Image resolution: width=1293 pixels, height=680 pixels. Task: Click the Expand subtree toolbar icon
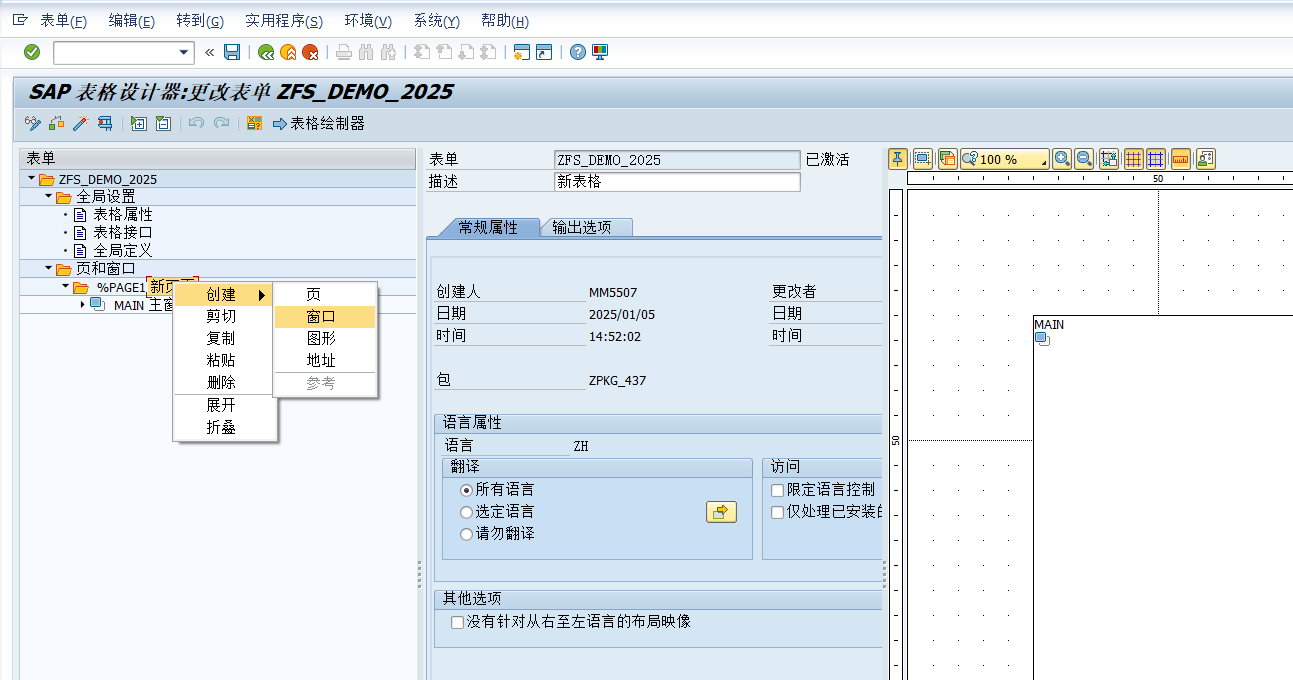tap(139, 123)
